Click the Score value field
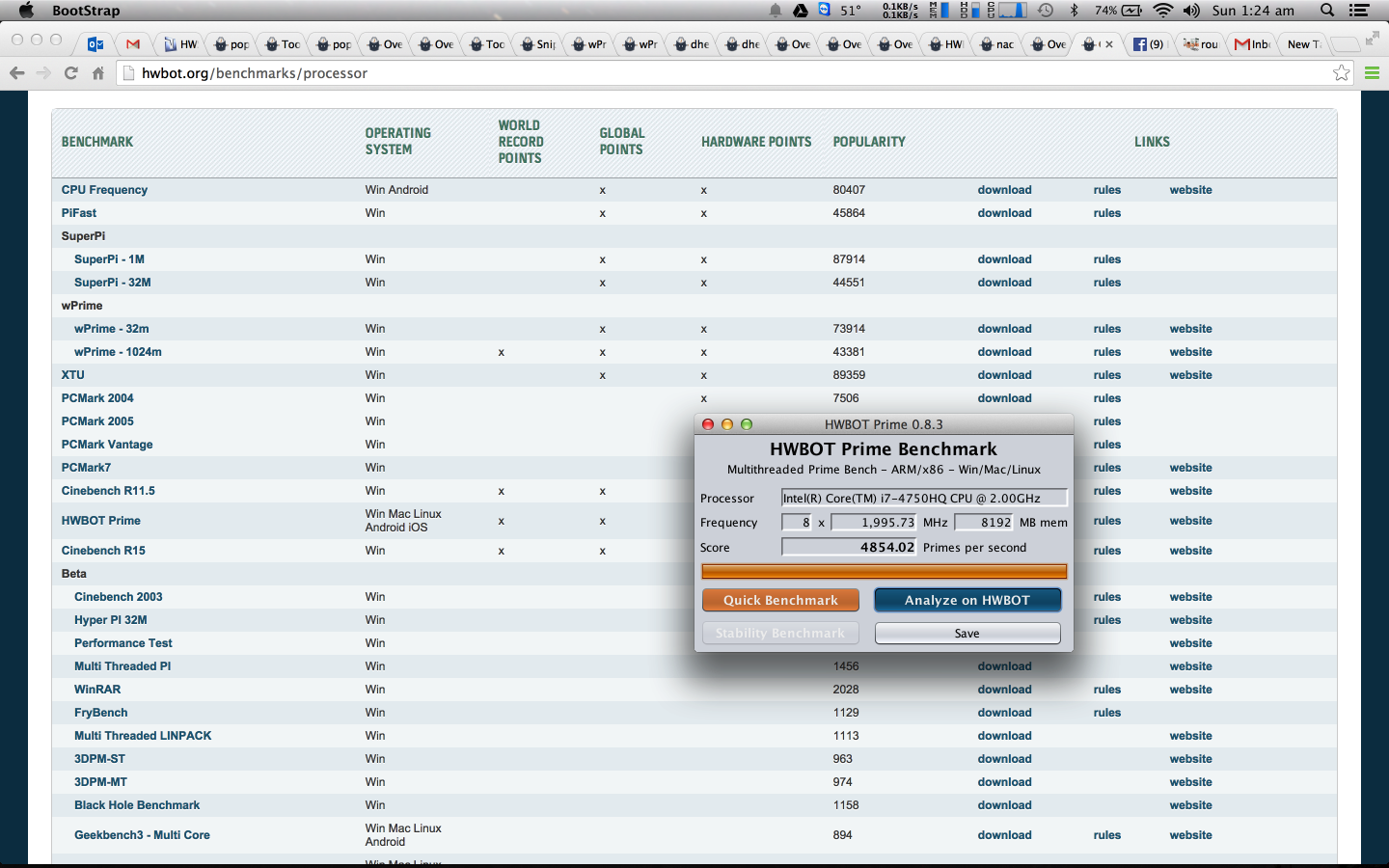This screenshot has width=1389, height=868. coord(848,547)
